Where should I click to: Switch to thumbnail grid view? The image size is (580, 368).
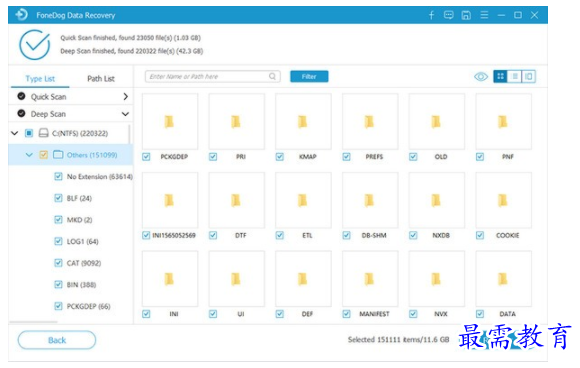click(x=500, y=77)
